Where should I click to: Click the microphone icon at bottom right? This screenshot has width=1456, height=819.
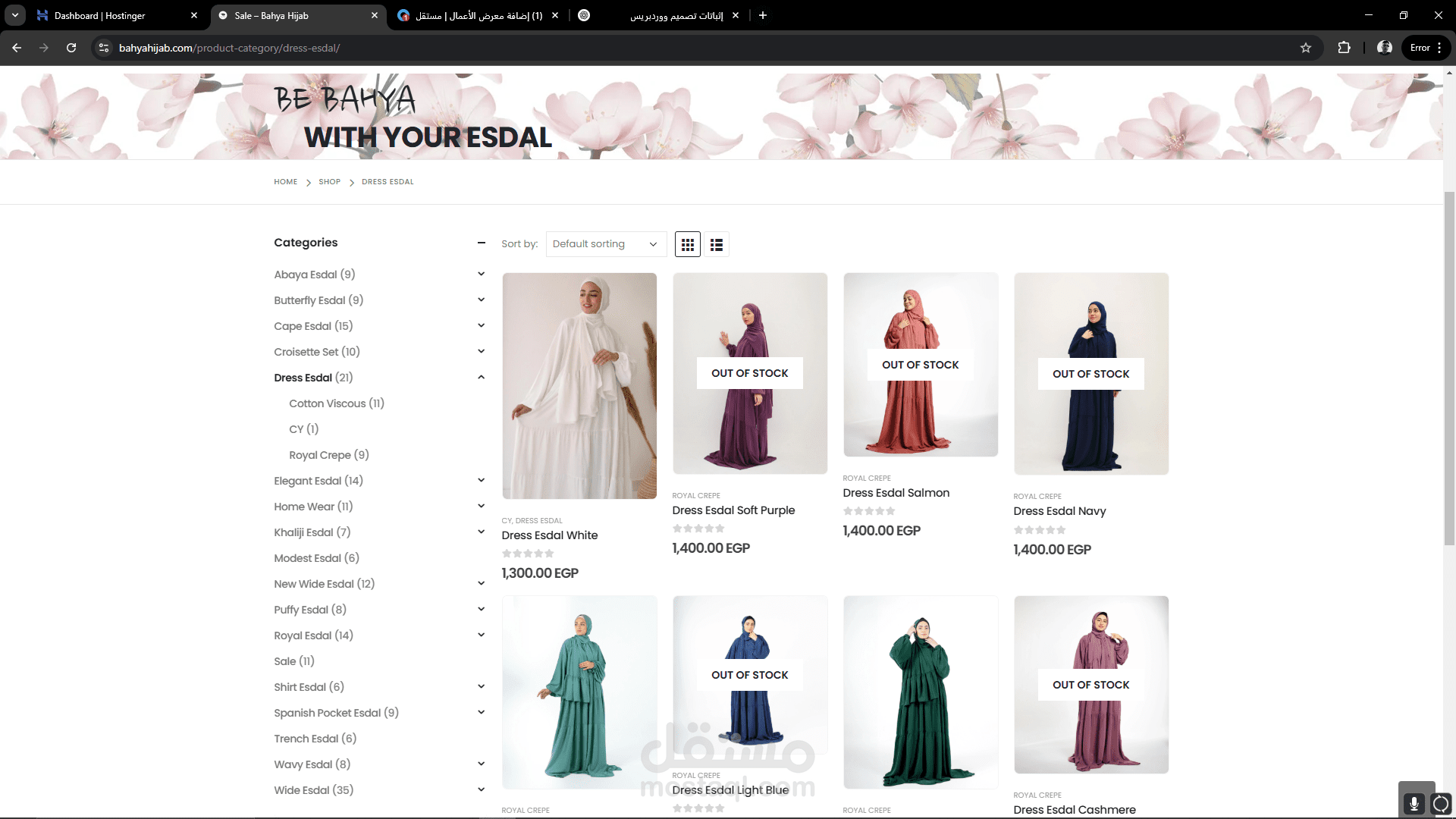(1414, 803)
